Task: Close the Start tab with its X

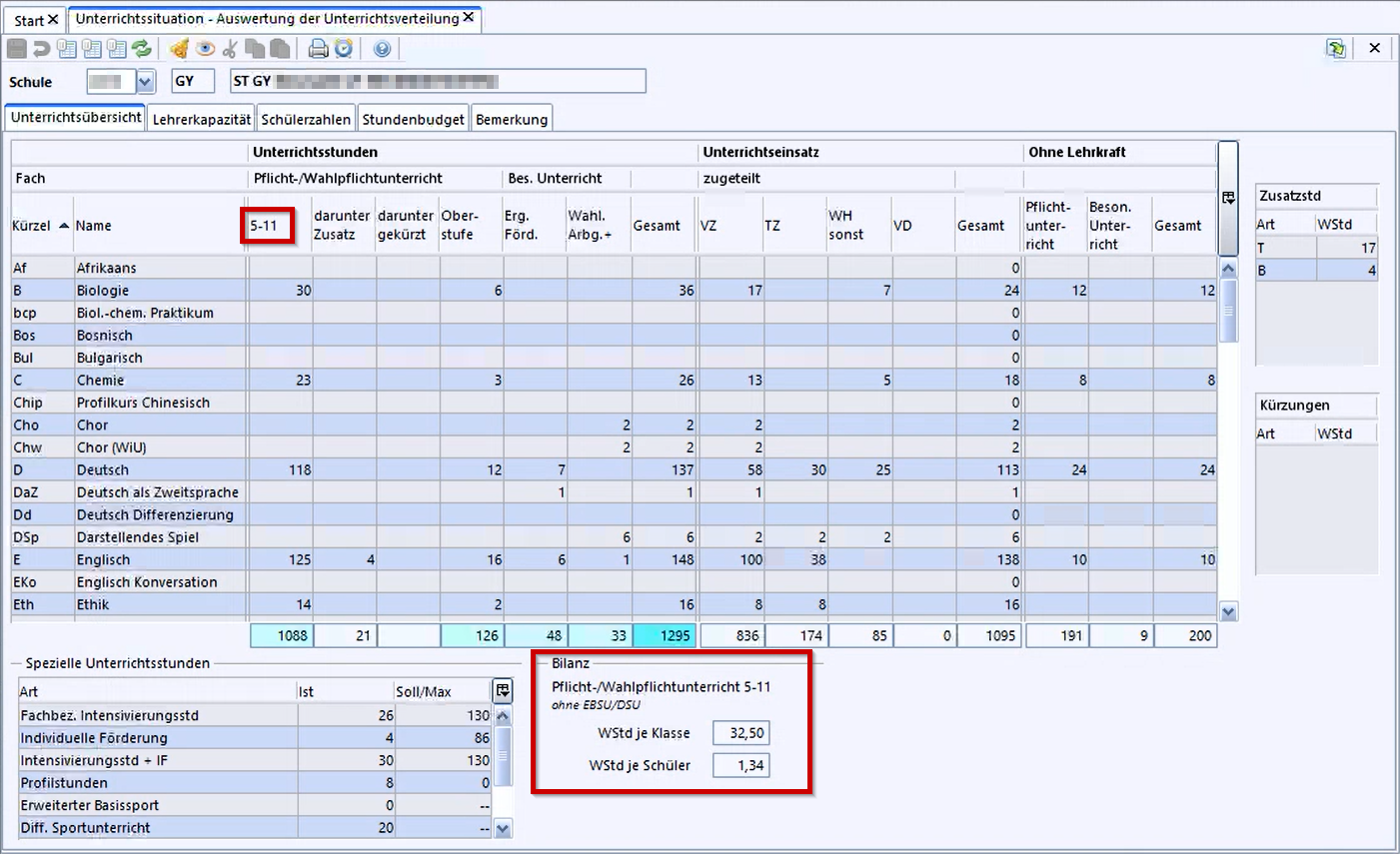Action: pyautogui.click(x=53, y=20)
